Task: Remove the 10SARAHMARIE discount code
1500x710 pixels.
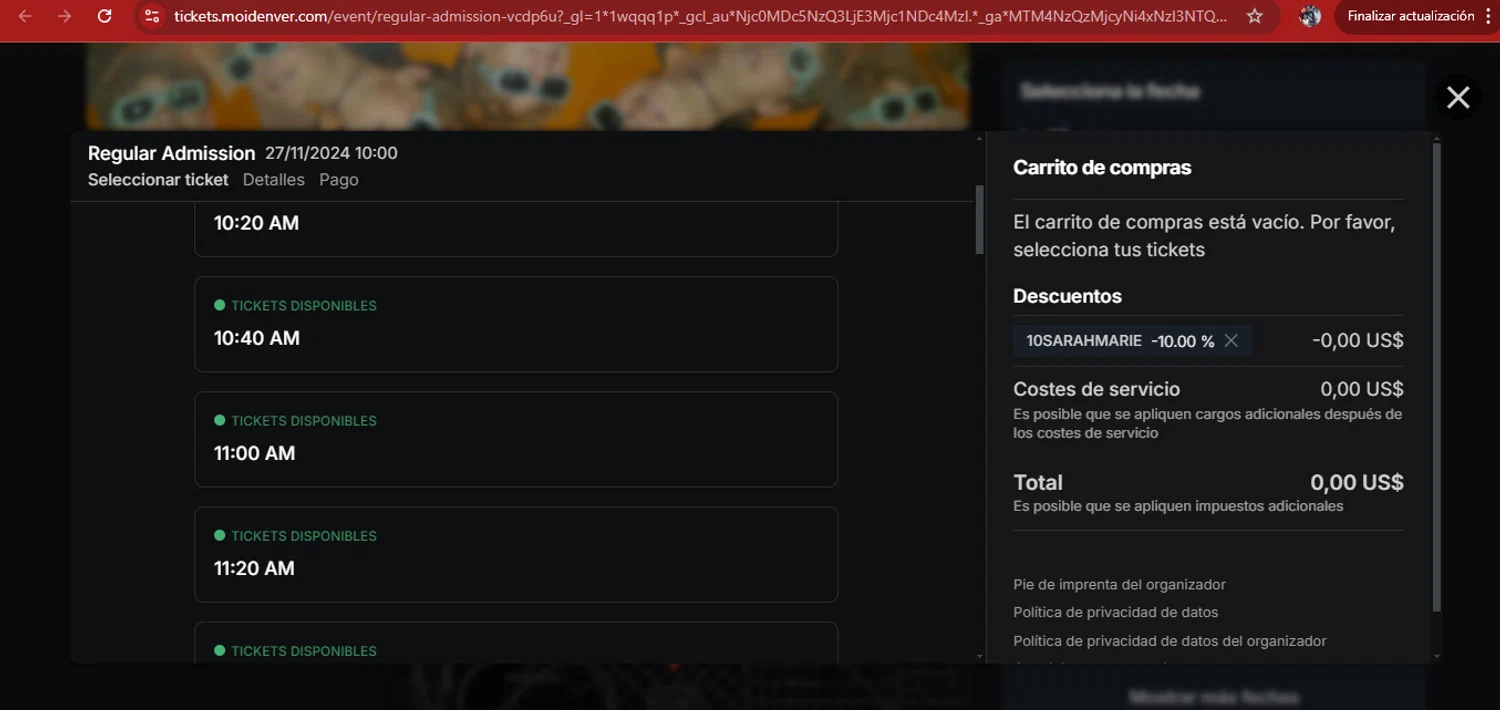Action: (x=1231, y=341)
